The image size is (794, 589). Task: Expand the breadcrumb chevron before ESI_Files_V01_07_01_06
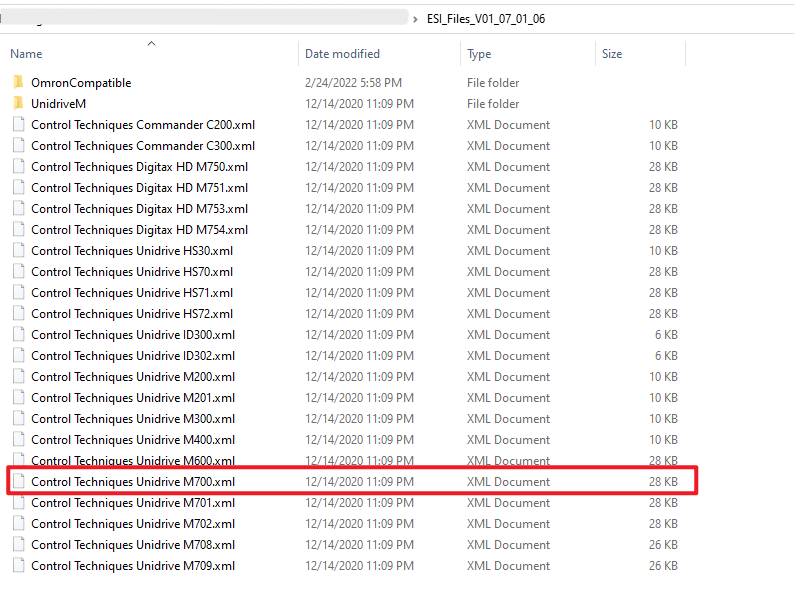[x=415, y=19]
